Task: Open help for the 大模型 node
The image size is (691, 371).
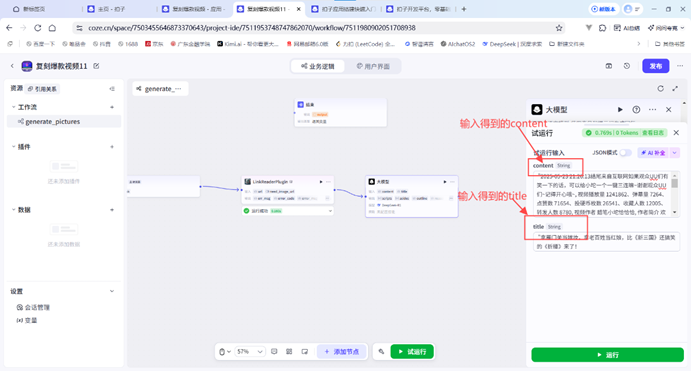Action: 636,109
